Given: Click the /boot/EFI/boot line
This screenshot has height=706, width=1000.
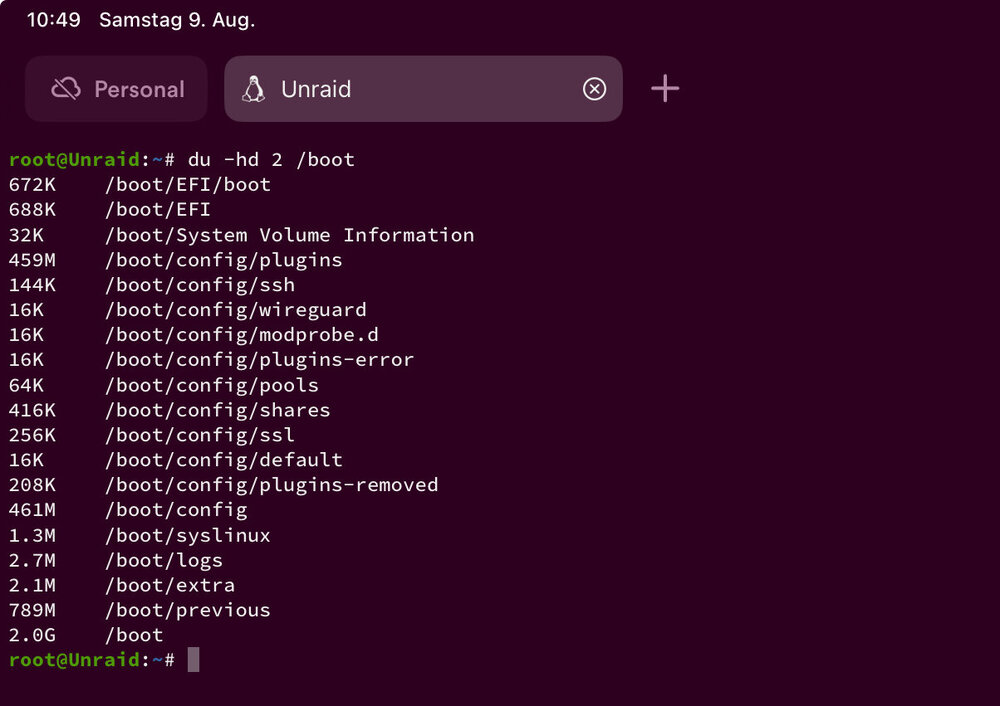Looking at the screenshot, I should (140, 185).
